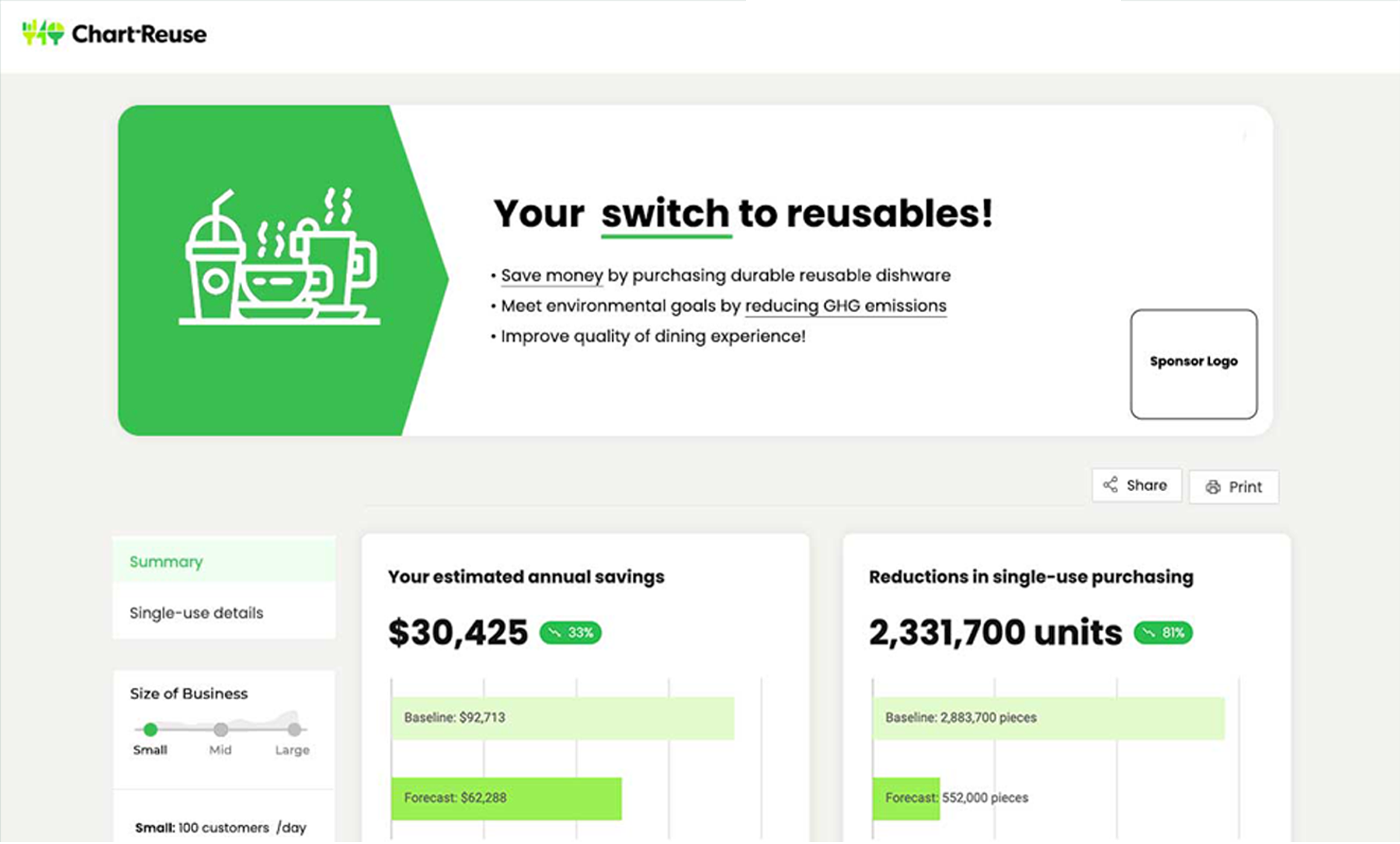The image size is (1400, 844).
Task: Click the Forecast: 552,000 pieces bar
Action: 906,798
